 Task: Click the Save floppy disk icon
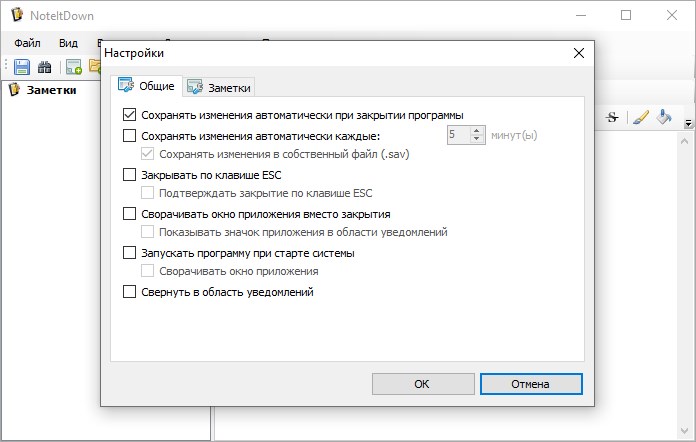[22, 67]
